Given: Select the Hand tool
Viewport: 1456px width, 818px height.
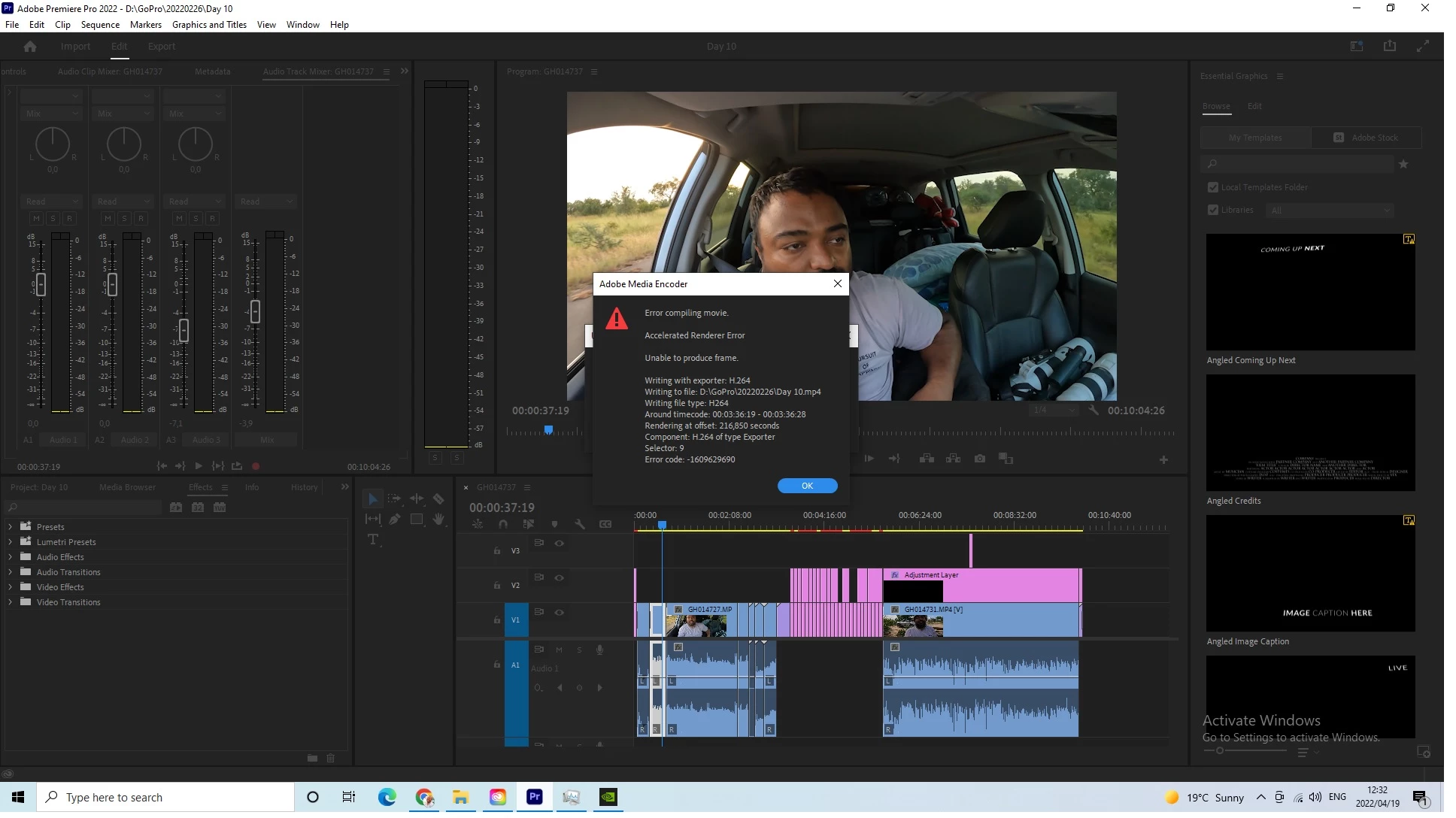Looking at the screenshot, I should click(x=438, y=519).
